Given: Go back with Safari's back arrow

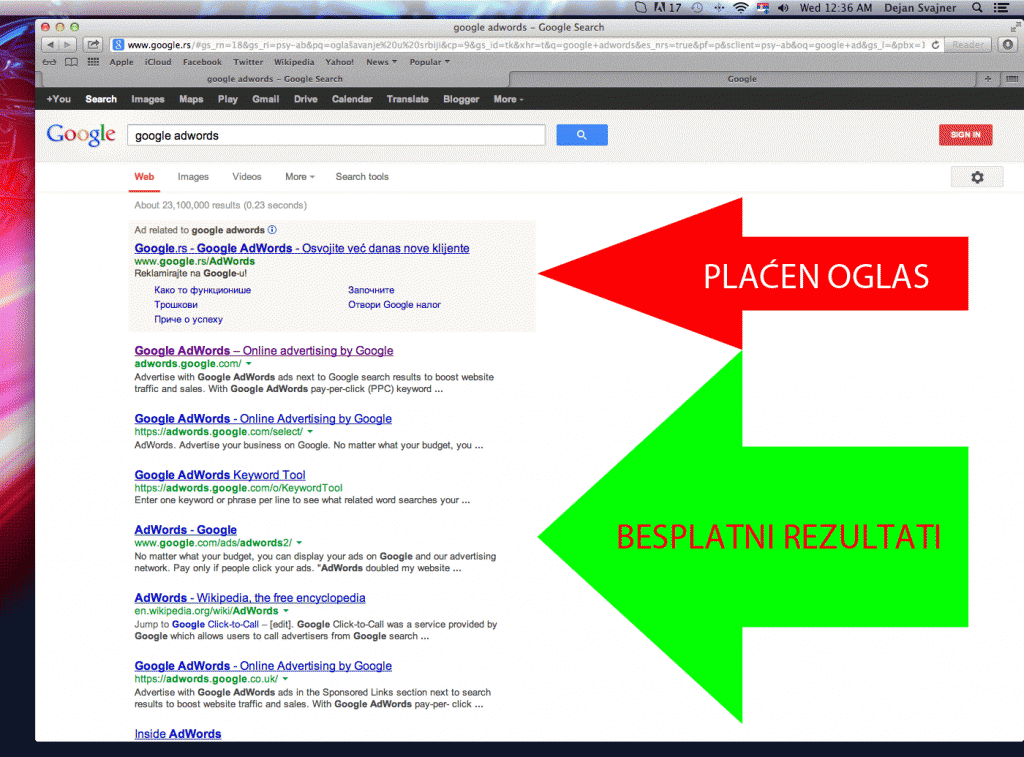Looking at the screenshot, I should 50,44.
